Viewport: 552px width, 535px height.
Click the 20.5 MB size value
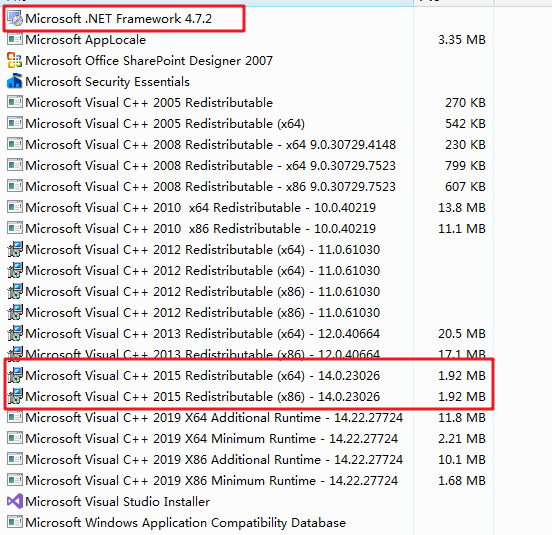462,333
